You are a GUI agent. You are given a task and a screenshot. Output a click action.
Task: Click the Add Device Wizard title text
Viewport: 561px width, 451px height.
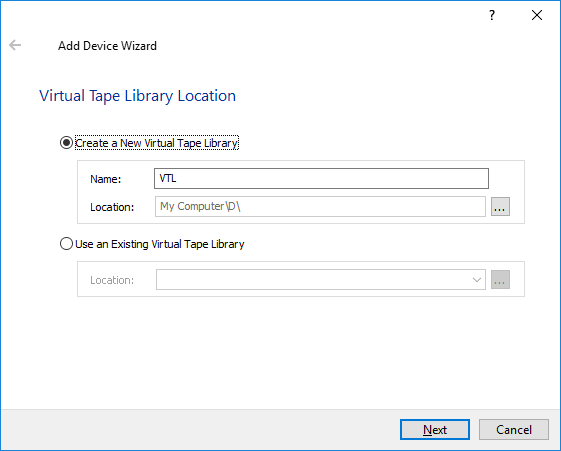coord(107,46)
